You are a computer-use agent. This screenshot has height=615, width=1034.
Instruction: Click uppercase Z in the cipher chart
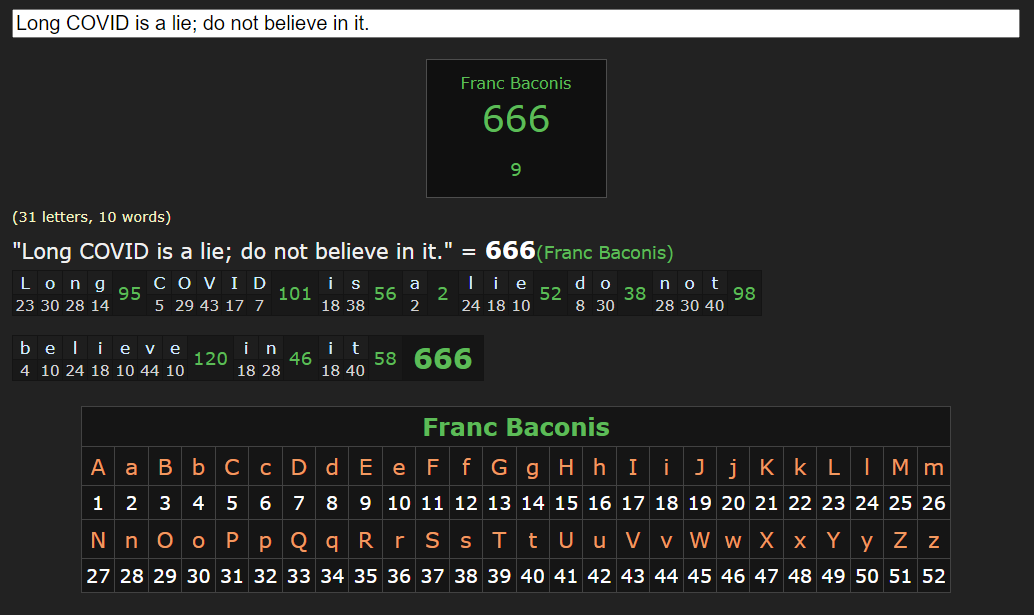pos(900,541)
